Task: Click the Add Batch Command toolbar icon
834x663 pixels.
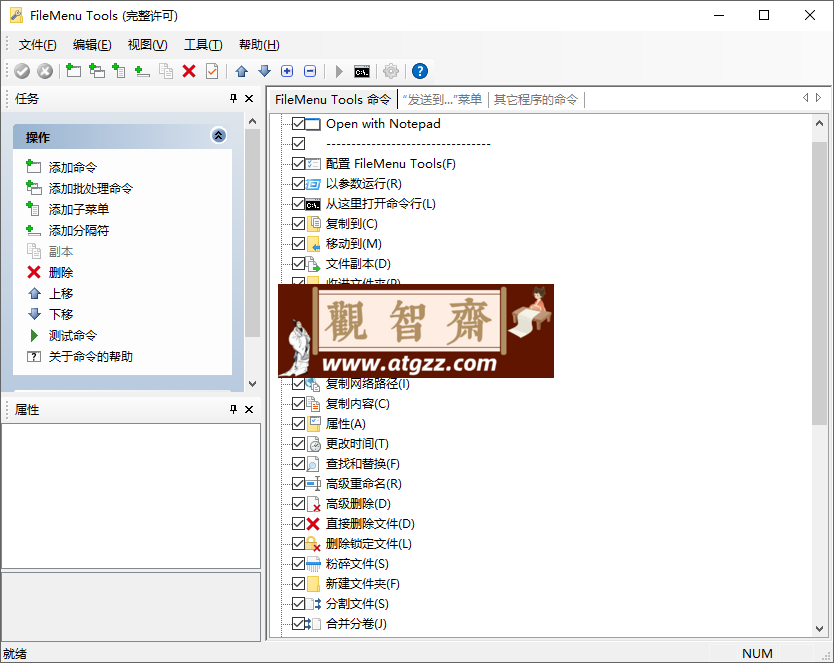Action: click(x=96, y=71)
